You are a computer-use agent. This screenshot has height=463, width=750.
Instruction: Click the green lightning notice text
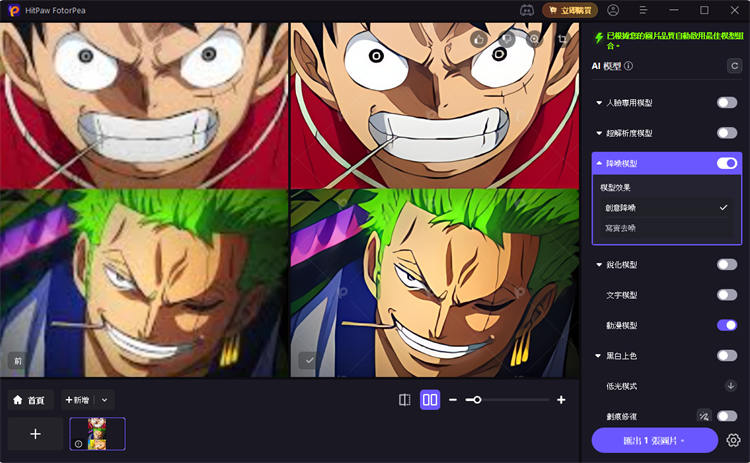tap(674, 41)
